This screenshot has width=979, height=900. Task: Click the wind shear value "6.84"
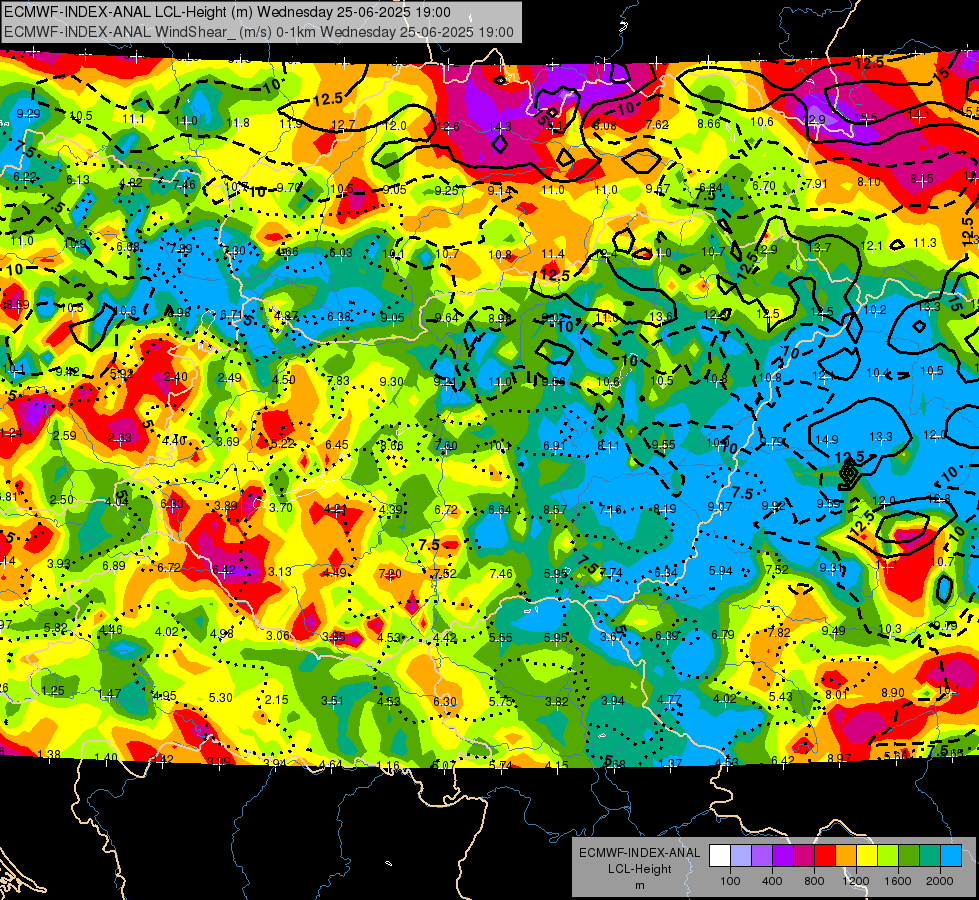pyautogui.click(x=711, y=187)
